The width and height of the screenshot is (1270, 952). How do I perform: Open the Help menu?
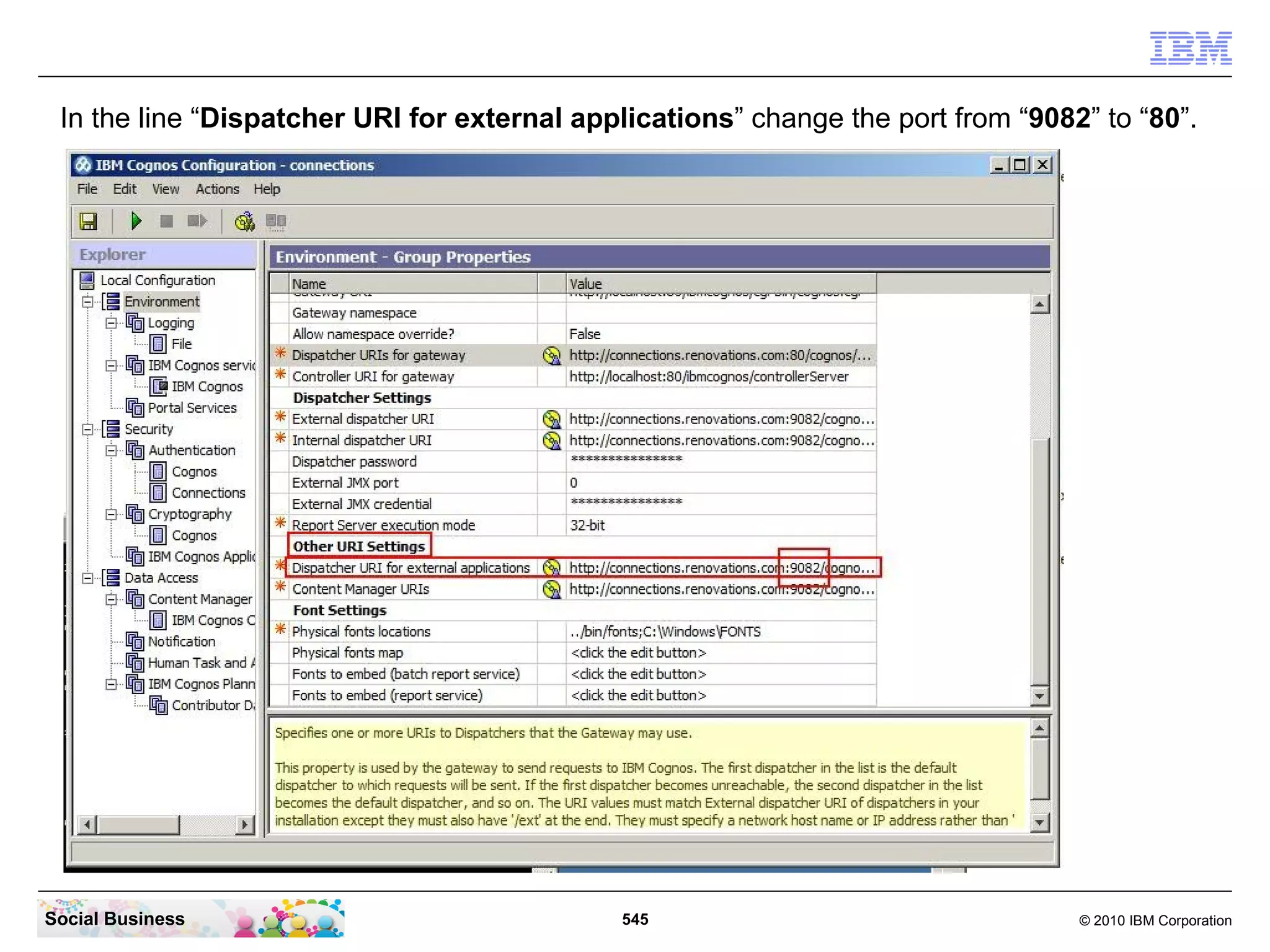pos(267,189)
